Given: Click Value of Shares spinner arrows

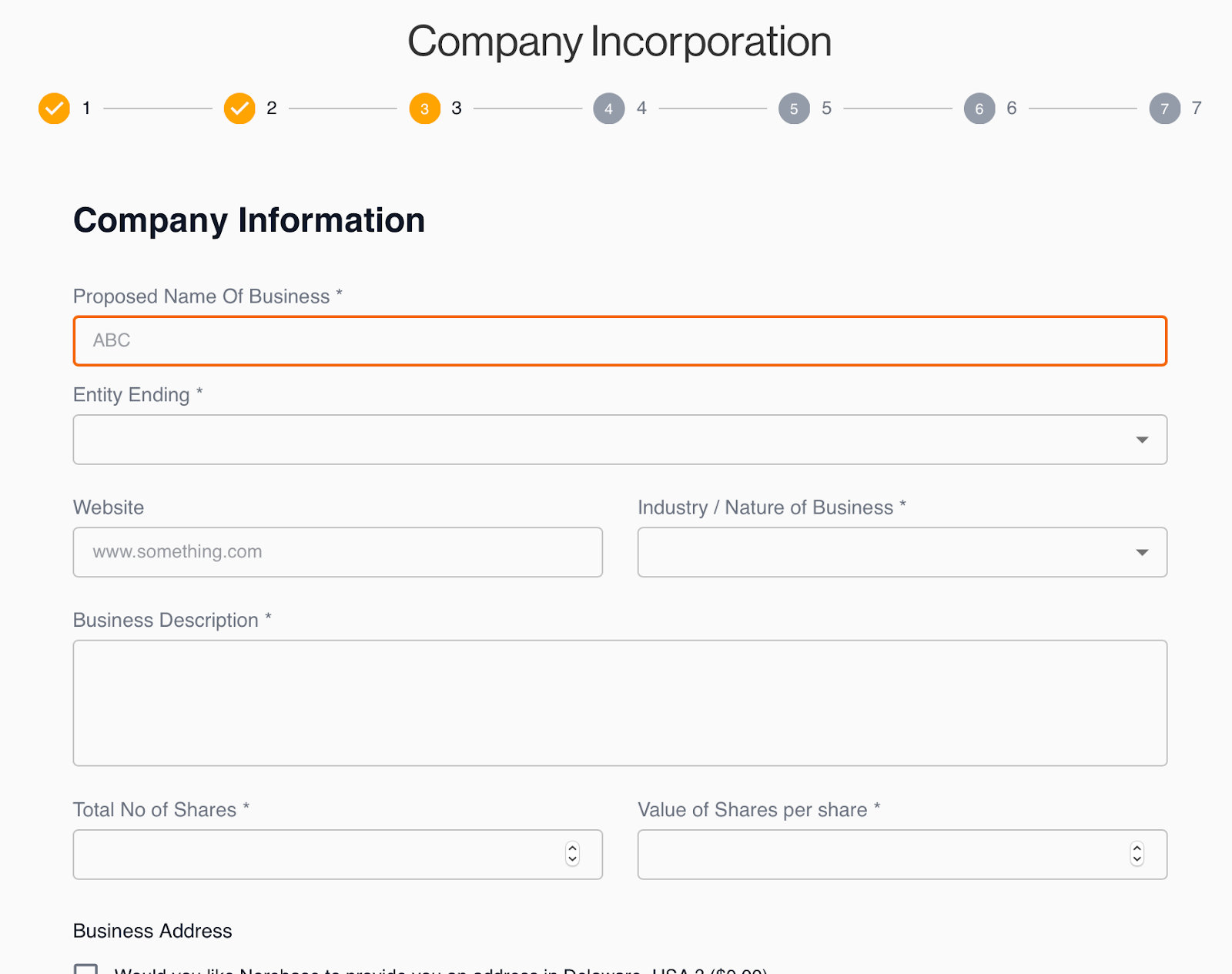Looking at the screenshot, I should pyautogui.click(x=1137, y=854).
